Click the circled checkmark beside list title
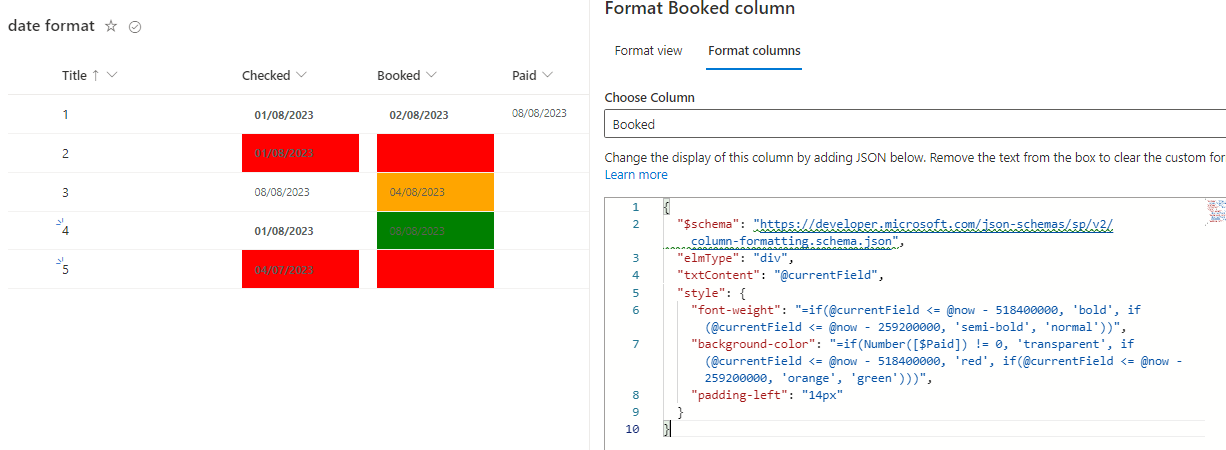1226x450 pixels. (135, 27)
